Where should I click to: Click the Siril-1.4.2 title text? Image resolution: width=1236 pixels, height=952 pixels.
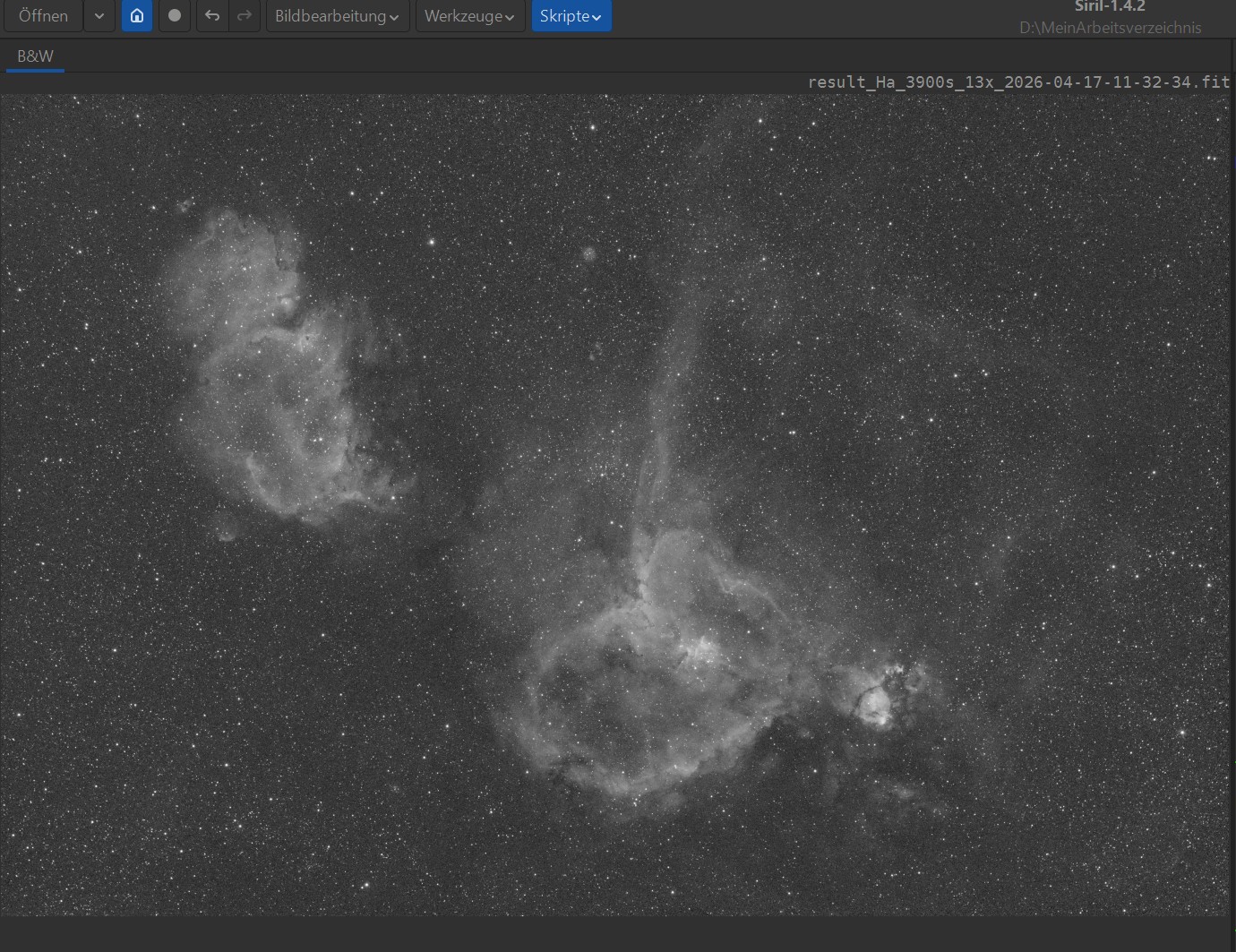1110,6
